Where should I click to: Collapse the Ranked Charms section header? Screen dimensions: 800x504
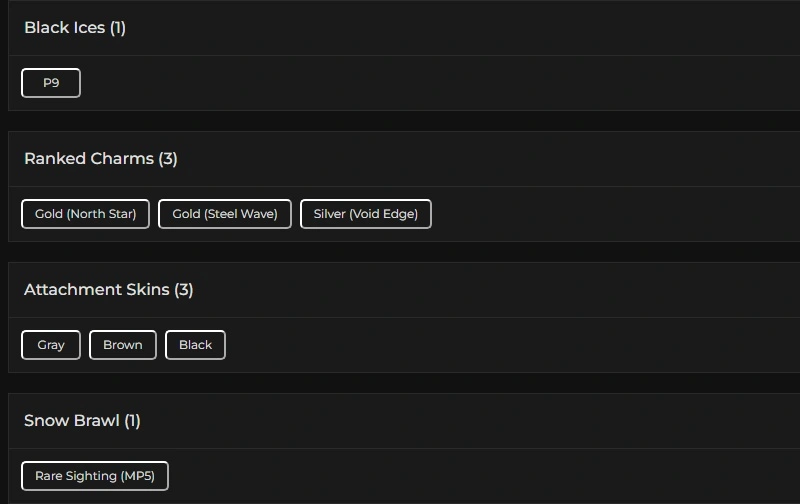coord(90,159)
